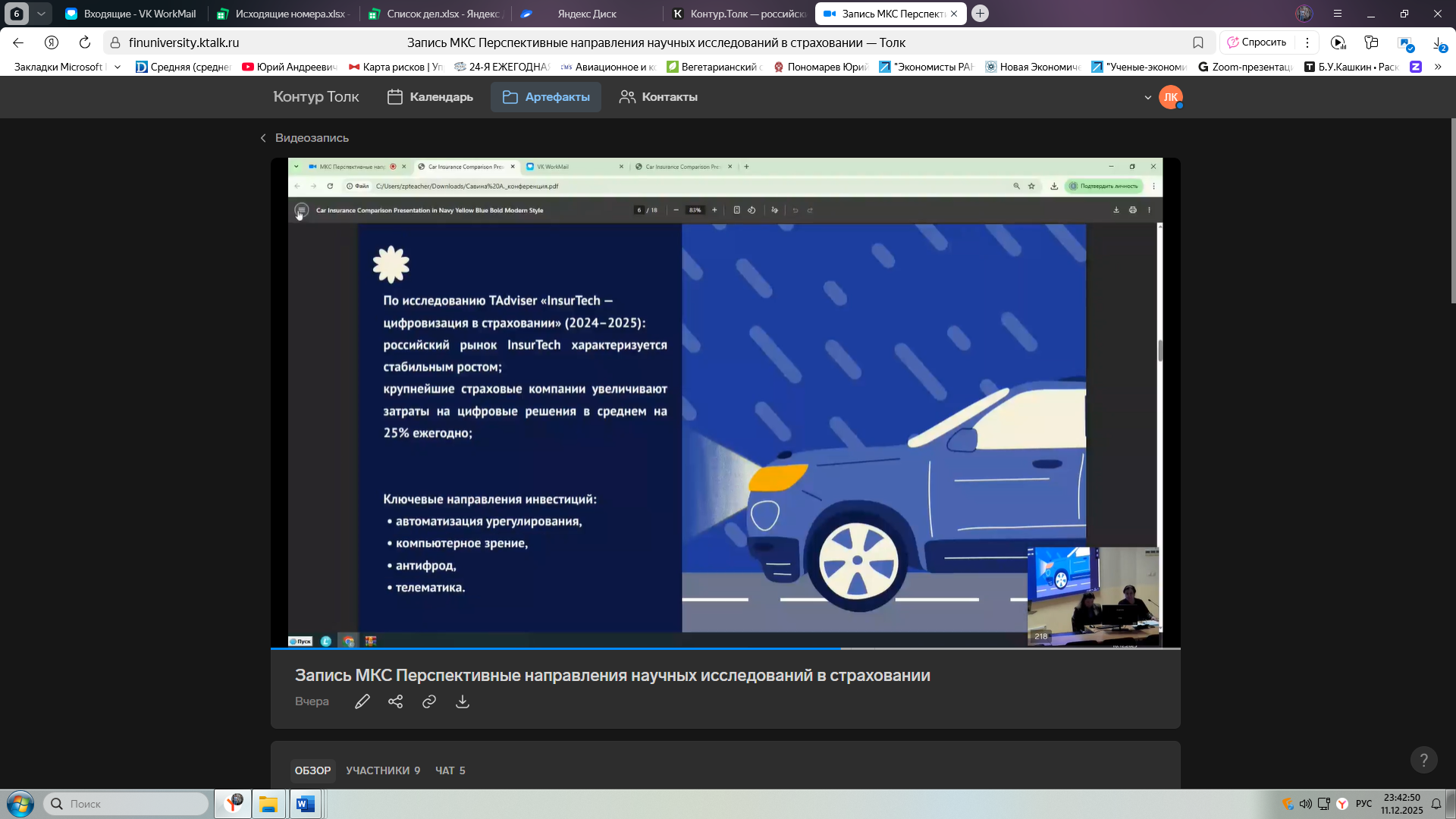
Task: Click the edit pencil icon under the recording title
Action: [362, 701]
